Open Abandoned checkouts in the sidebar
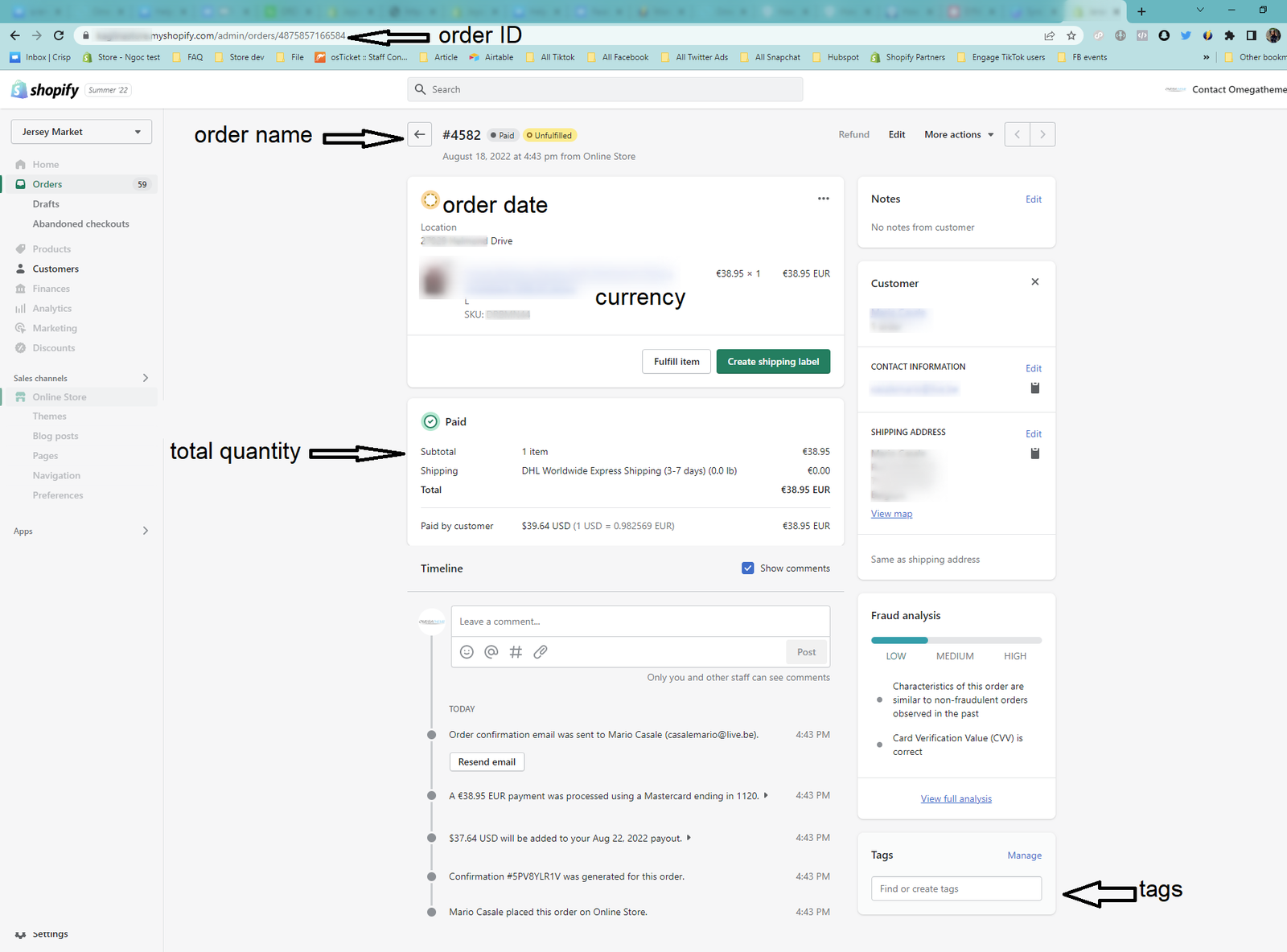 click(80, 224)
